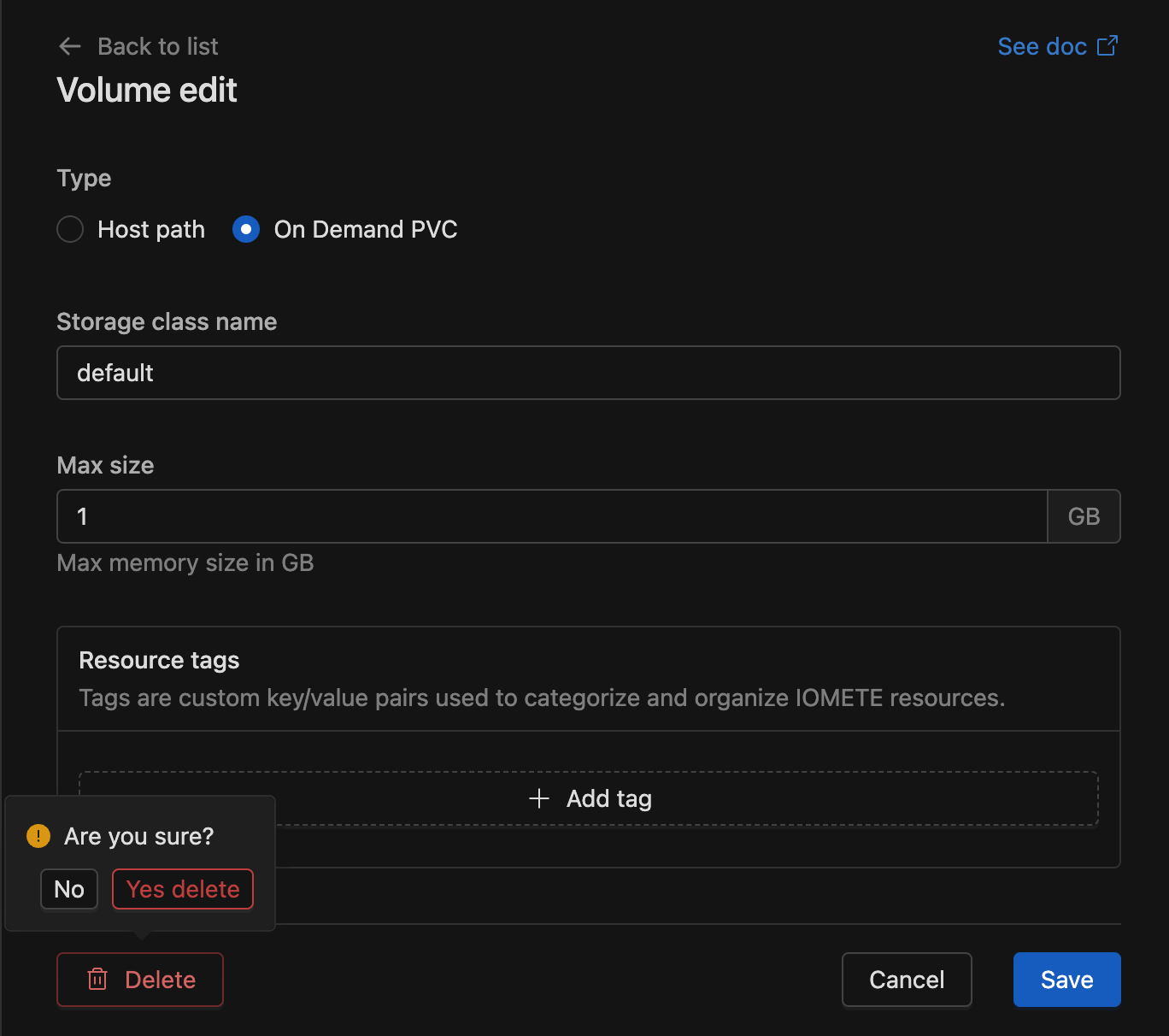Click the back arrow icon
The image size is (1169, 1036).
[x=69, y=46]
